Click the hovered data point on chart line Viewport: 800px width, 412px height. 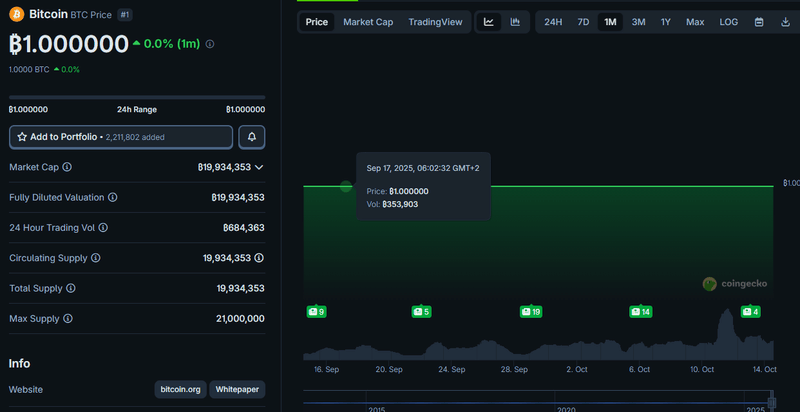pyautogui.click(x=346, y=186)
